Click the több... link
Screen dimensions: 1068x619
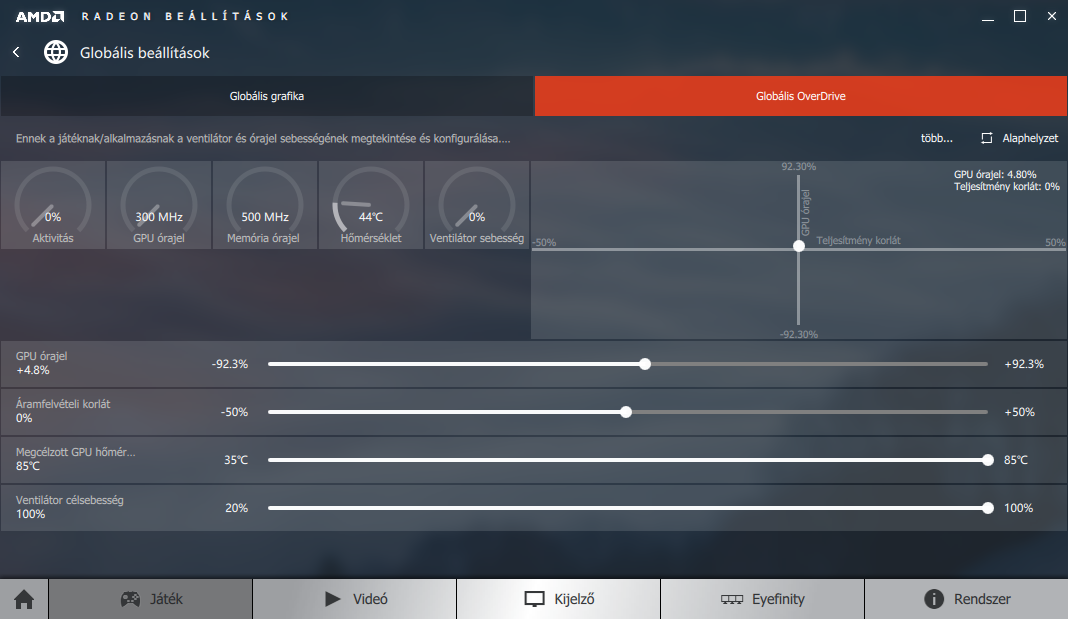tap(937, 138)
